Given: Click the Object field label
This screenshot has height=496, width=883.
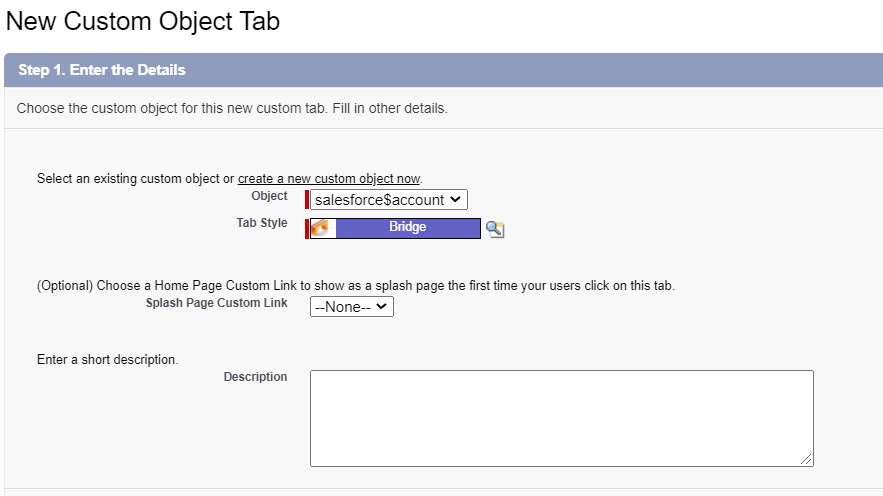Looking at the screenshot, I should coord(269,196).
